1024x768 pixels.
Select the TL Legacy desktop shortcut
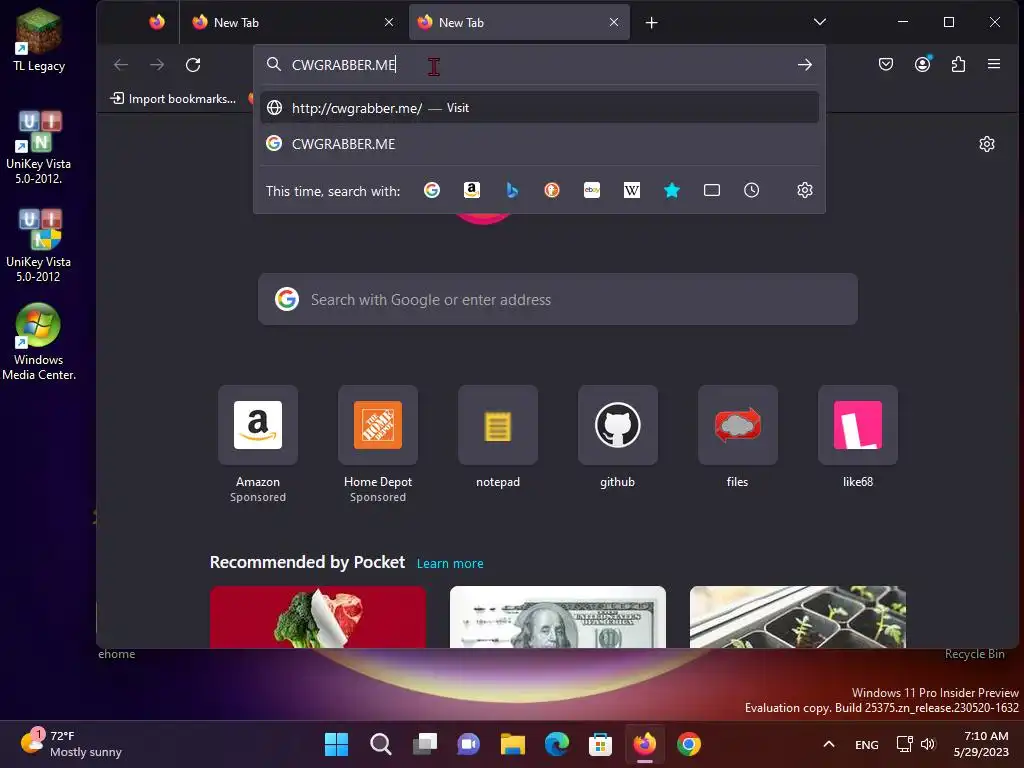tap(39, 40)
